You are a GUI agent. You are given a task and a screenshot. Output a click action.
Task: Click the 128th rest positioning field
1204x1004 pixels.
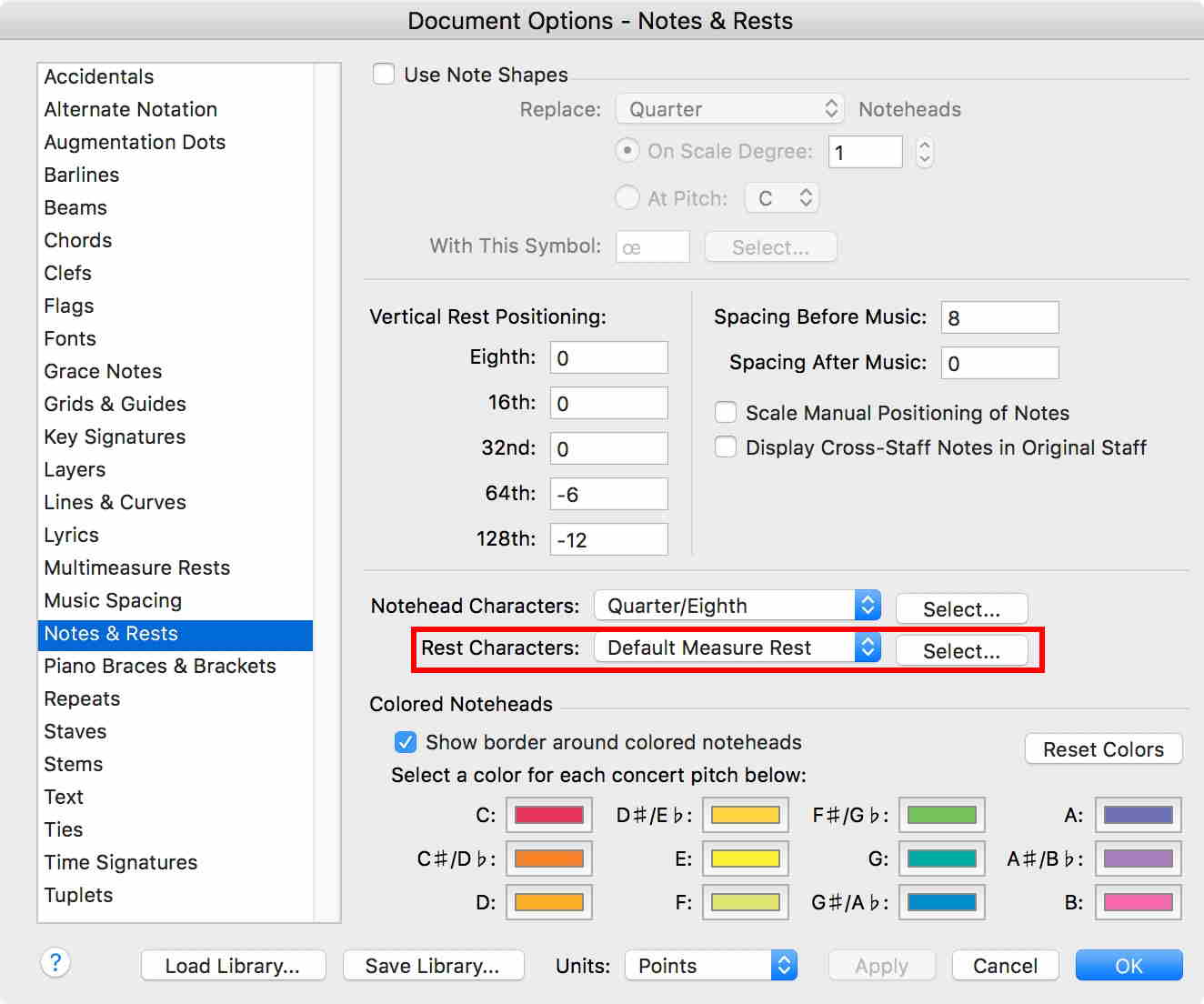coord(609,539)
